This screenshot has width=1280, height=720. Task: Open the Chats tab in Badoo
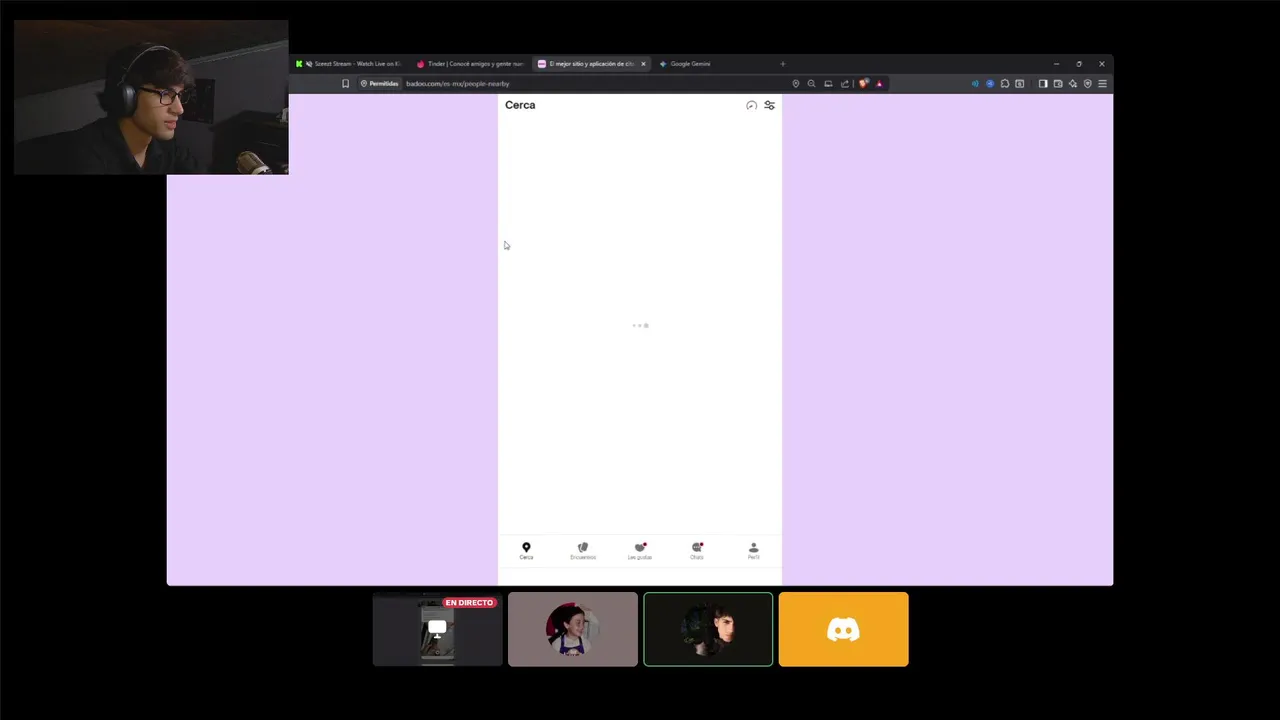click(697, 550)
